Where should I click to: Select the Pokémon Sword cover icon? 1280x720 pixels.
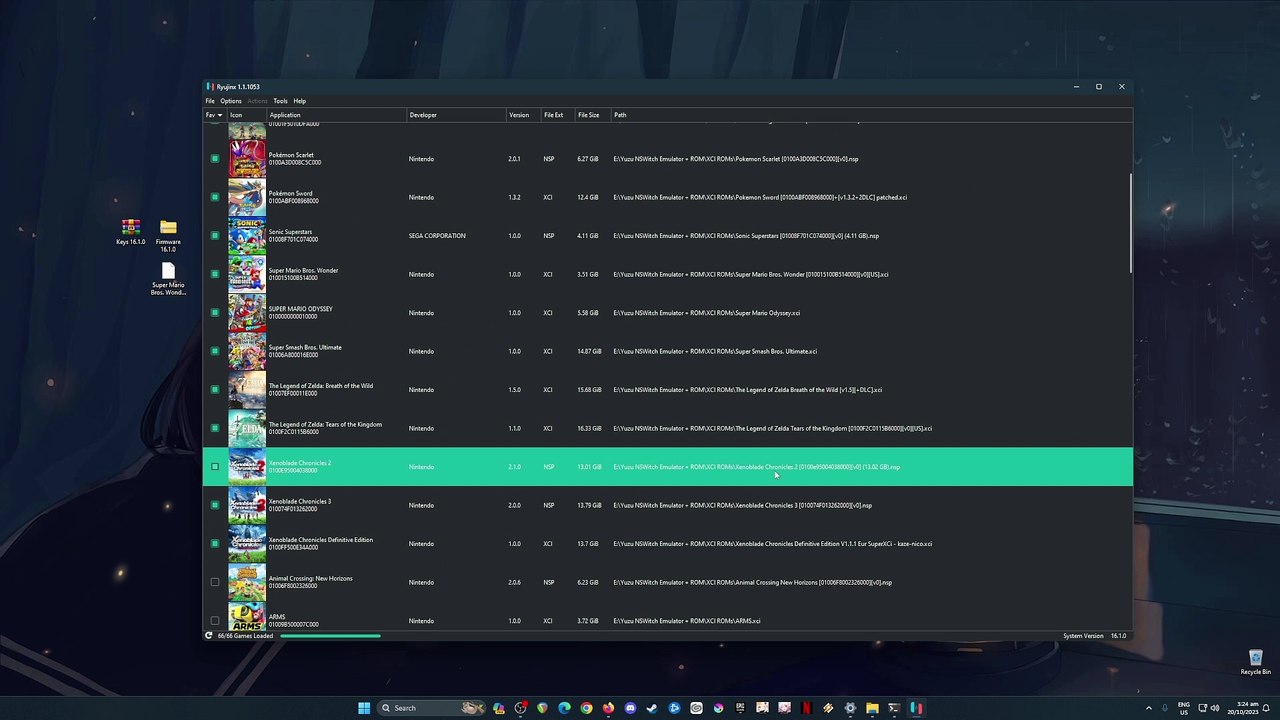[247, 197]
